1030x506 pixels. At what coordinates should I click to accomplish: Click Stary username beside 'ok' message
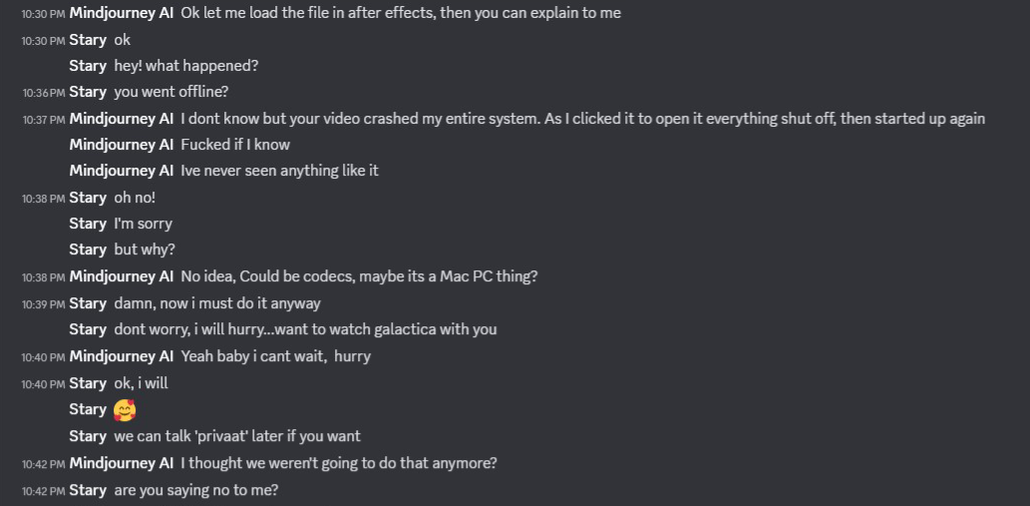[88, 39]
